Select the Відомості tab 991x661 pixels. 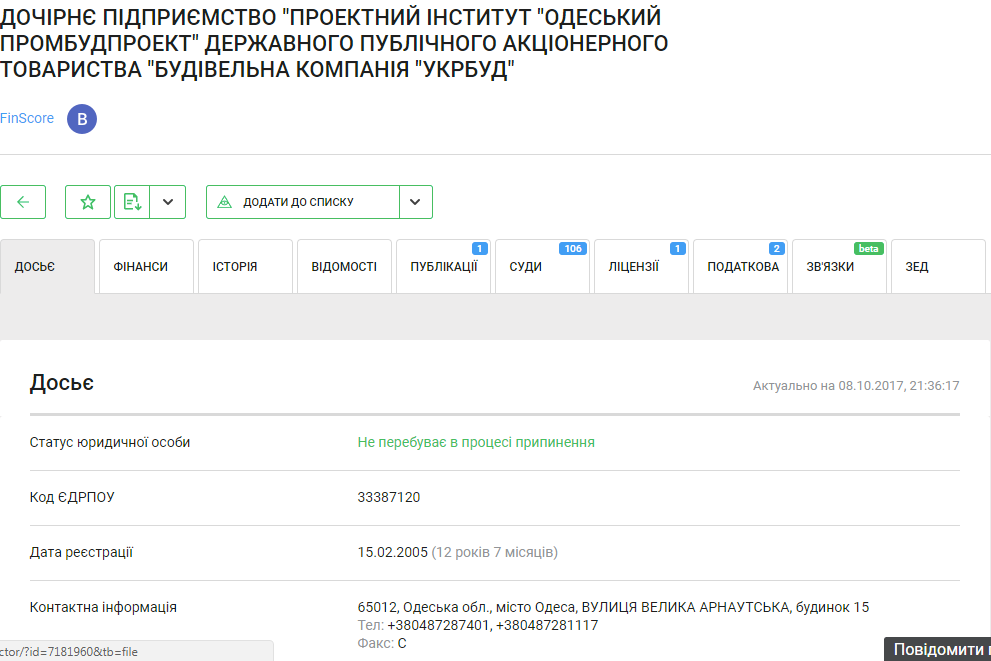(344, 267)
